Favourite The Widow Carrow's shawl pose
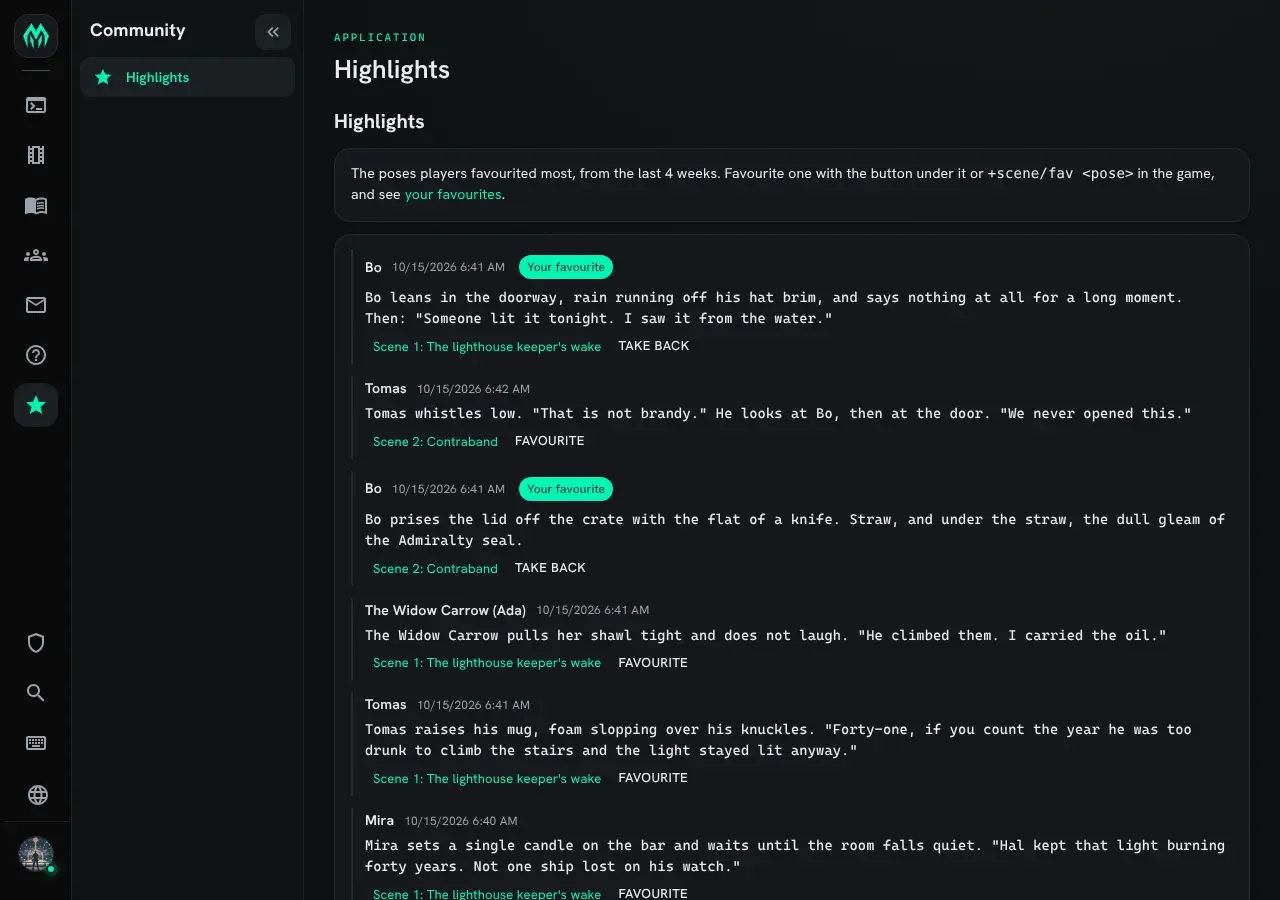Image resolution: width=1280 pixels, height=900 pixels. coord(653,663)
